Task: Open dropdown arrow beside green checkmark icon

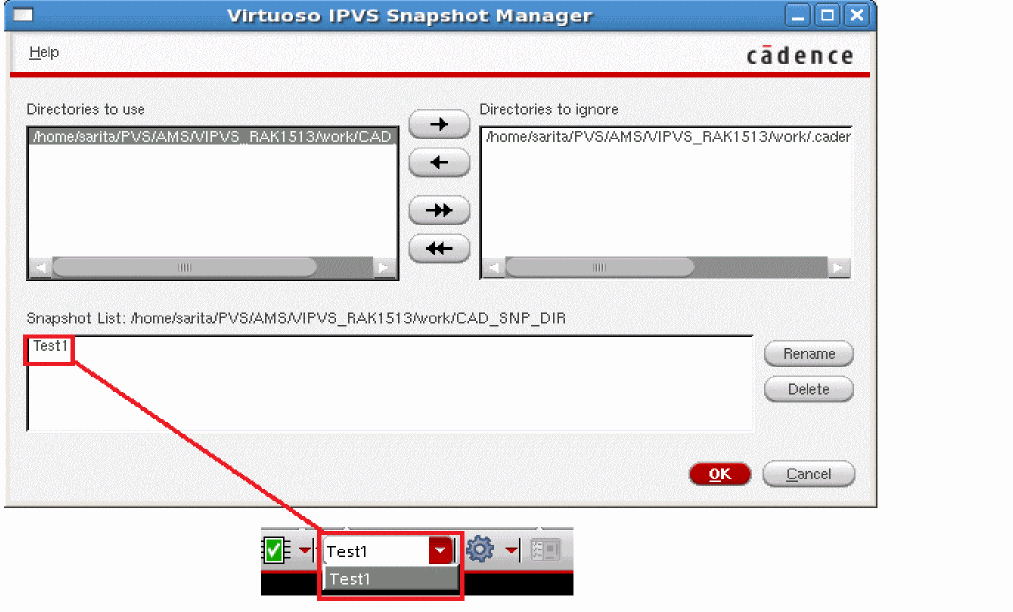Action: click(x=305, y=551)
